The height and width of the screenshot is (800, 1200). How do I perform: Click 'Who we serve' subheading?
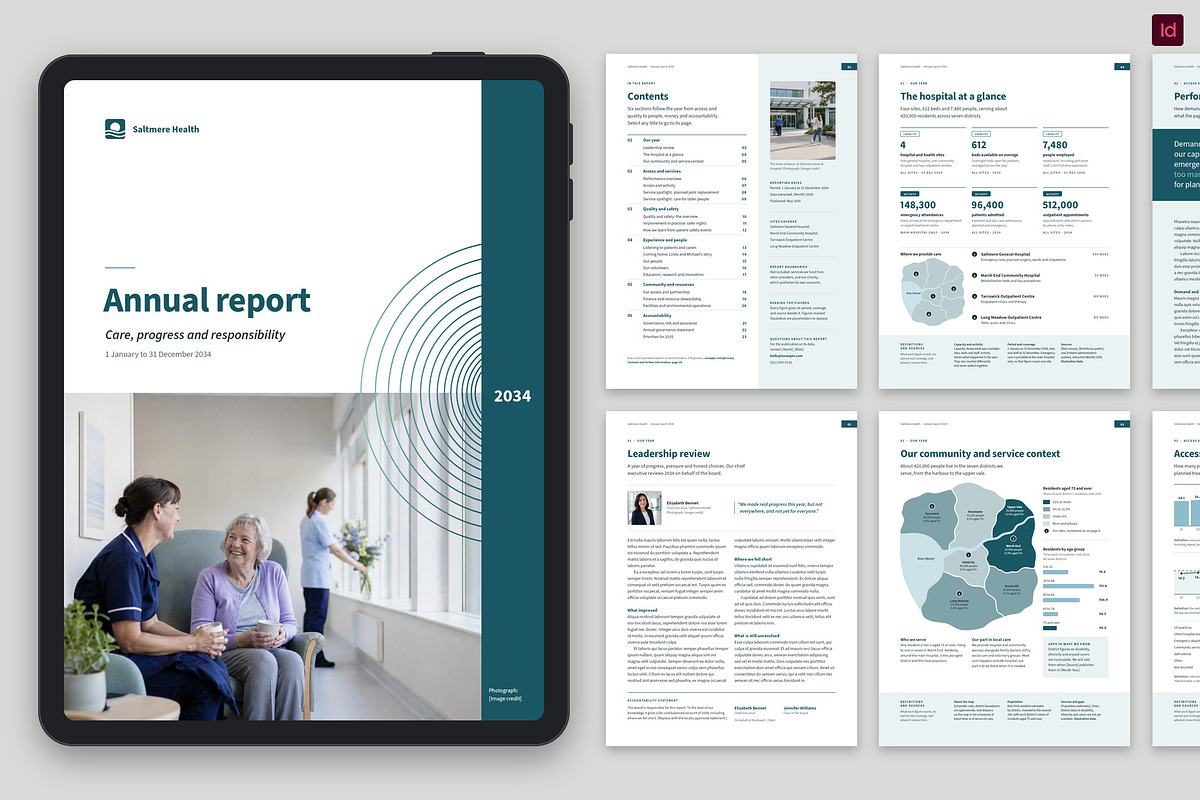click(x=913, y=640)
